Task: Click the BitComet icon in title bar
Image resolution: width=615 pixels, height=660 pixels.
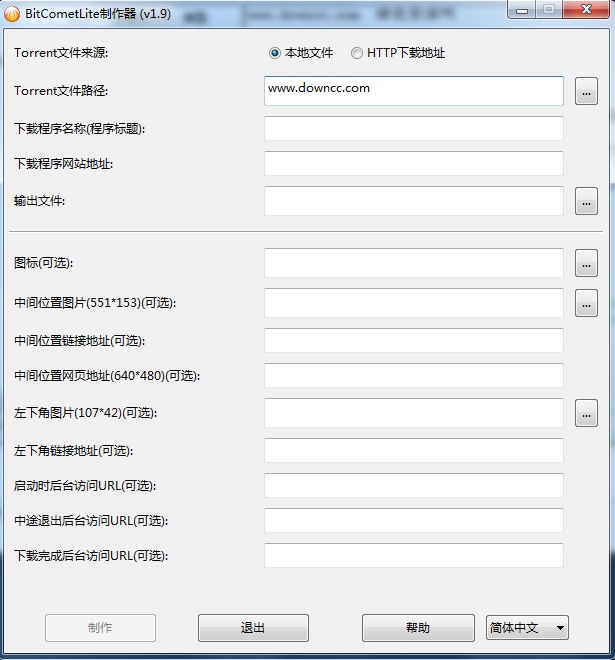Action: (12, 13)
